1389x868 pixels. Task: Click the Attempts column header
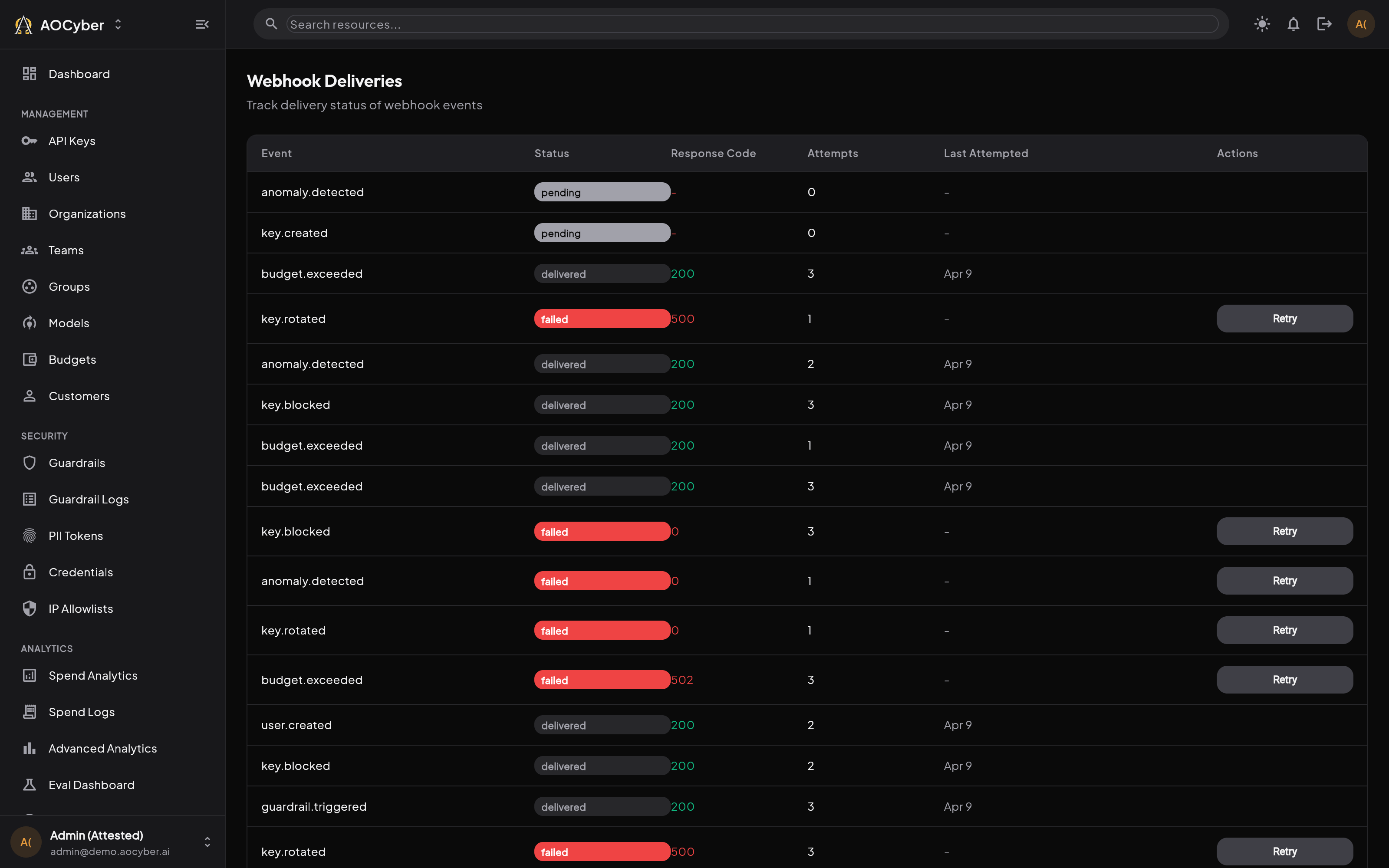(x=833, y=153)
